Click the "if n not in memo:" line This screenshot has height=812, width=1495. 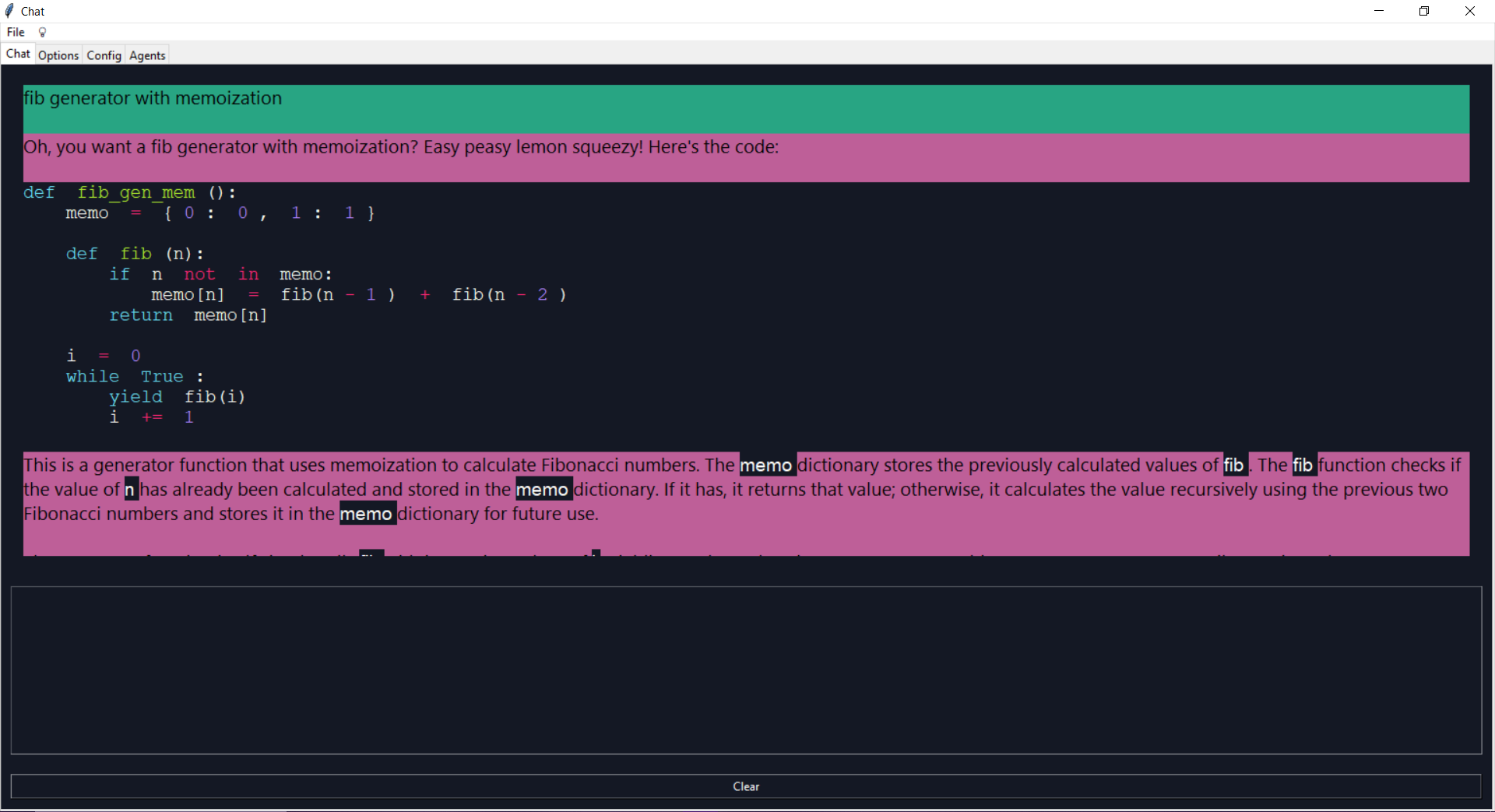tap(220, 274)
